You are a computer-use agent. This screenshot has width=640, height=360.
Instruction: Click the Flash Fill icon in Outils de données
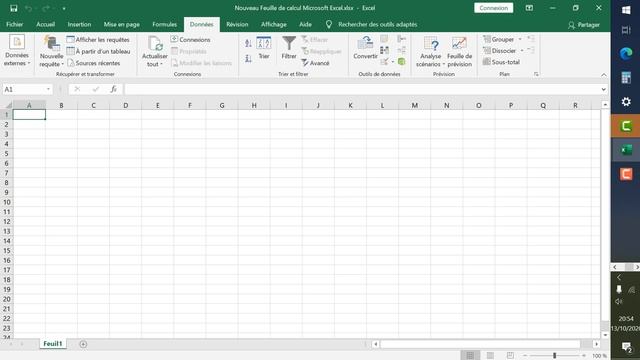coord(384,39)
